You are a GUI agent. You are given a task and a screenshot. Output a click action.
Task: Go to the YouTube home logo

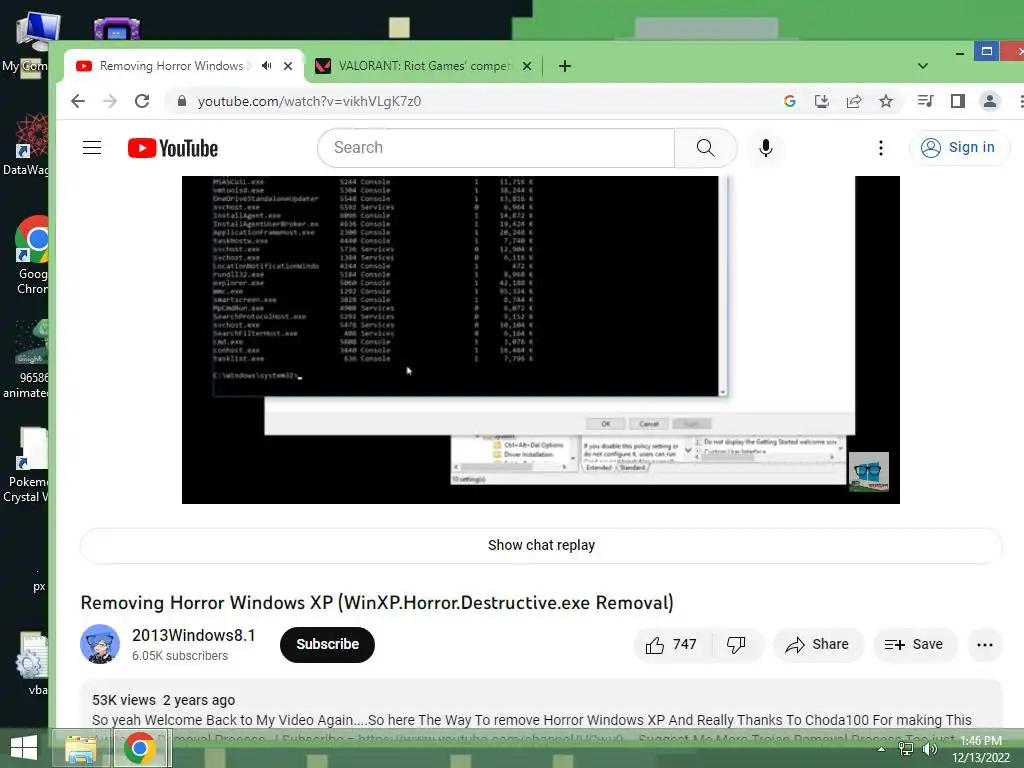[x=173, y=148]
